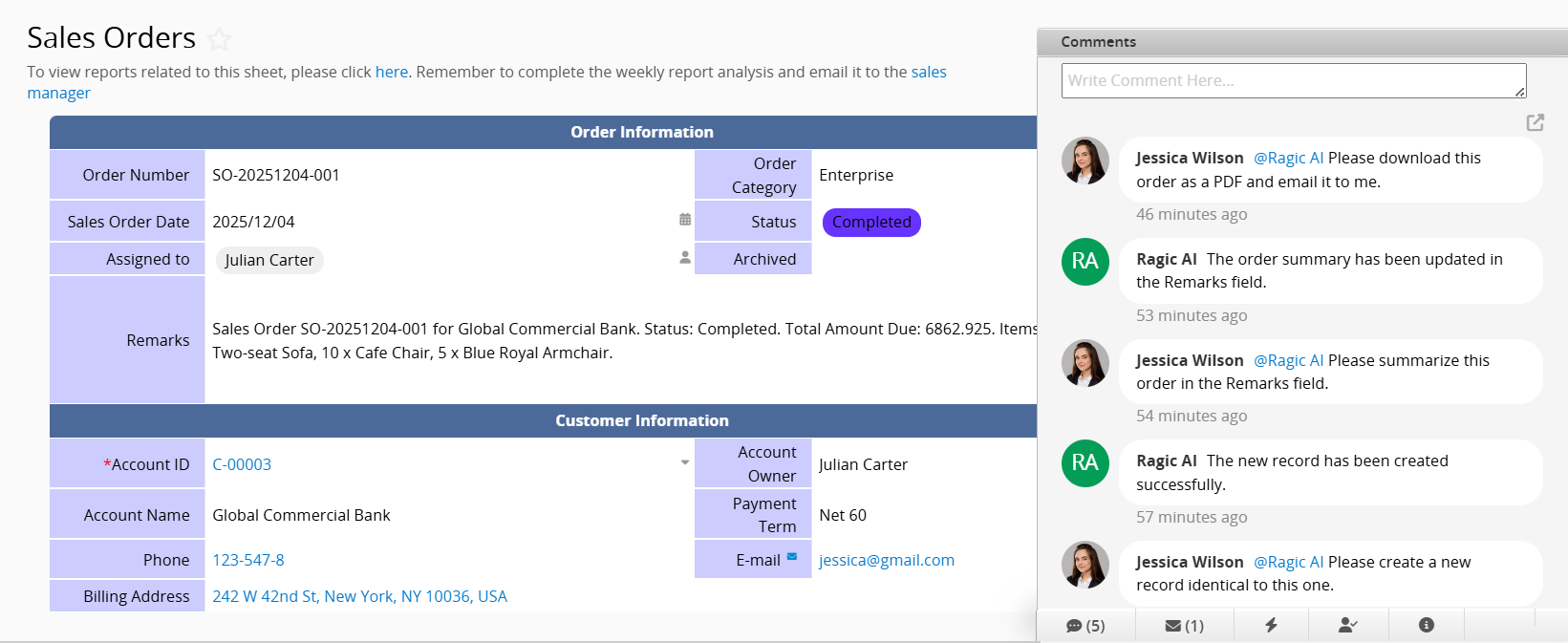Star the Sales Orders sheet as favorite
1568x643 pixels.
[219, 39]
